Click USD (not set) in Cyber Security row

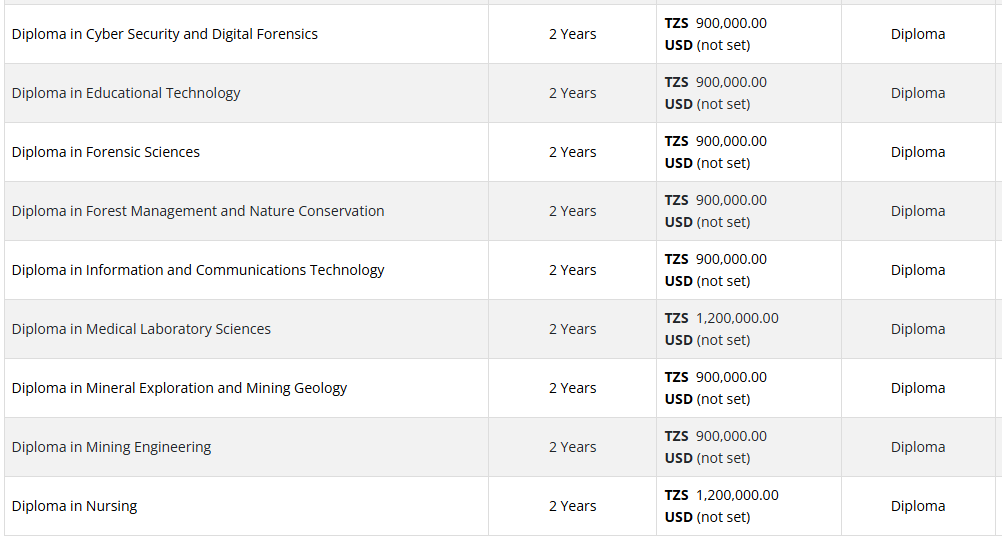pos(707,45)
